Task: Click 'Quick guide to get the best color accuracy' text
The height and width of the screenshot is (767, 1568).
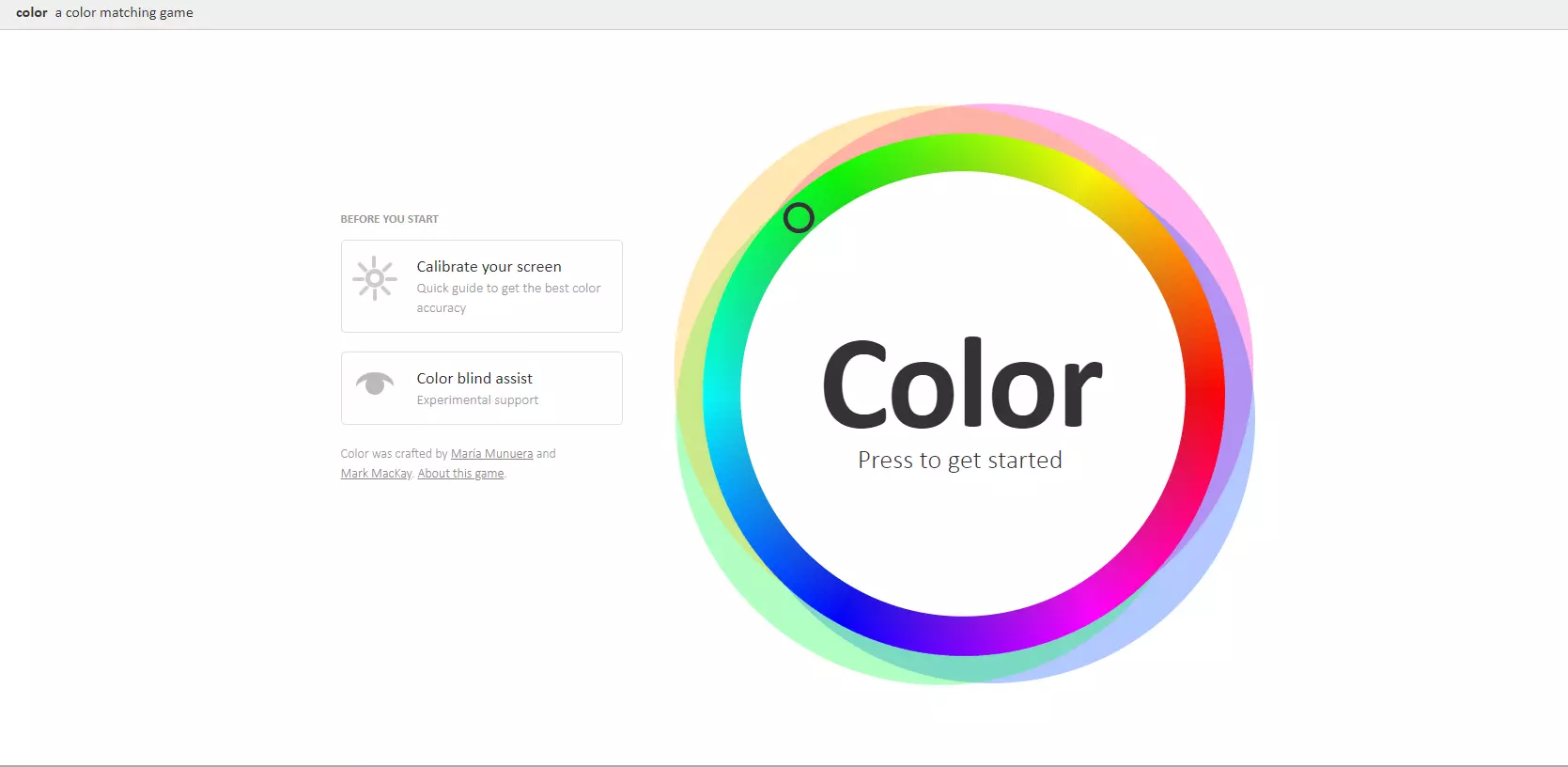Action: tap(508, 298)
